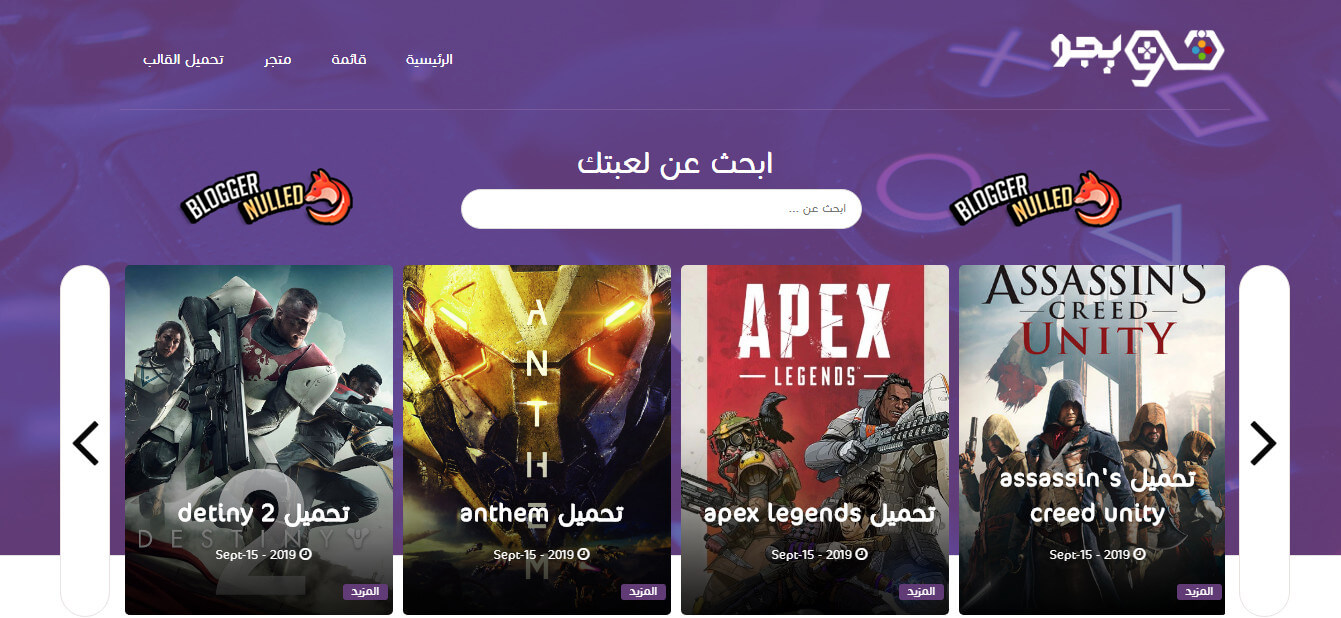
Task: Focus the ابحث عن search field
Action: coord(661,209)
